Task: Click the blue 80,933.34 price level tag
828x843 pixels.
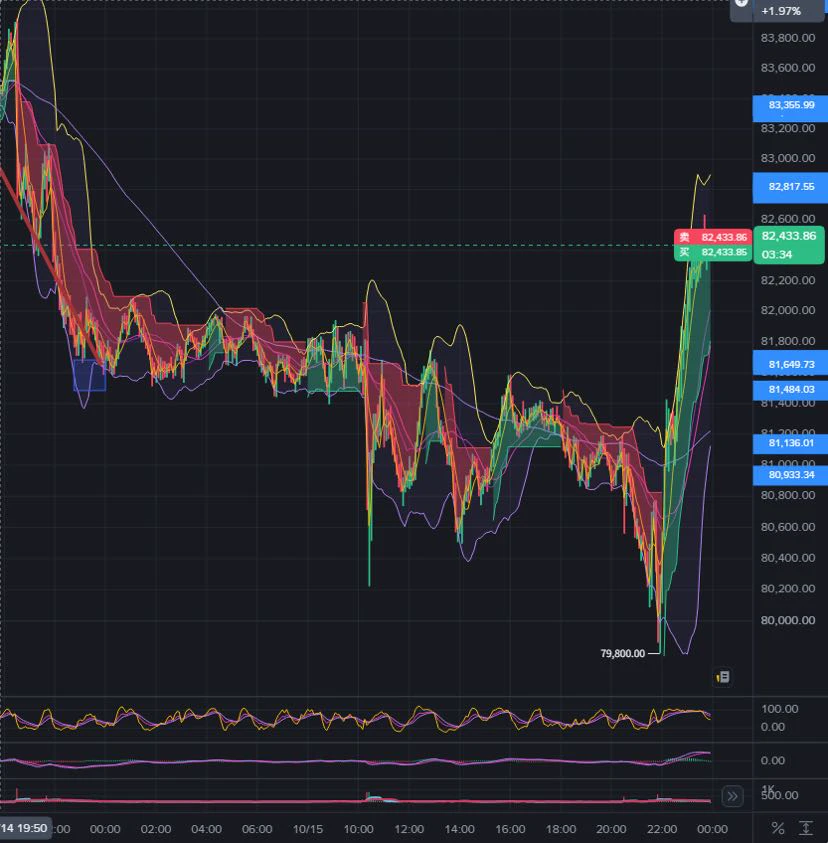Action: tap(790, 475)
